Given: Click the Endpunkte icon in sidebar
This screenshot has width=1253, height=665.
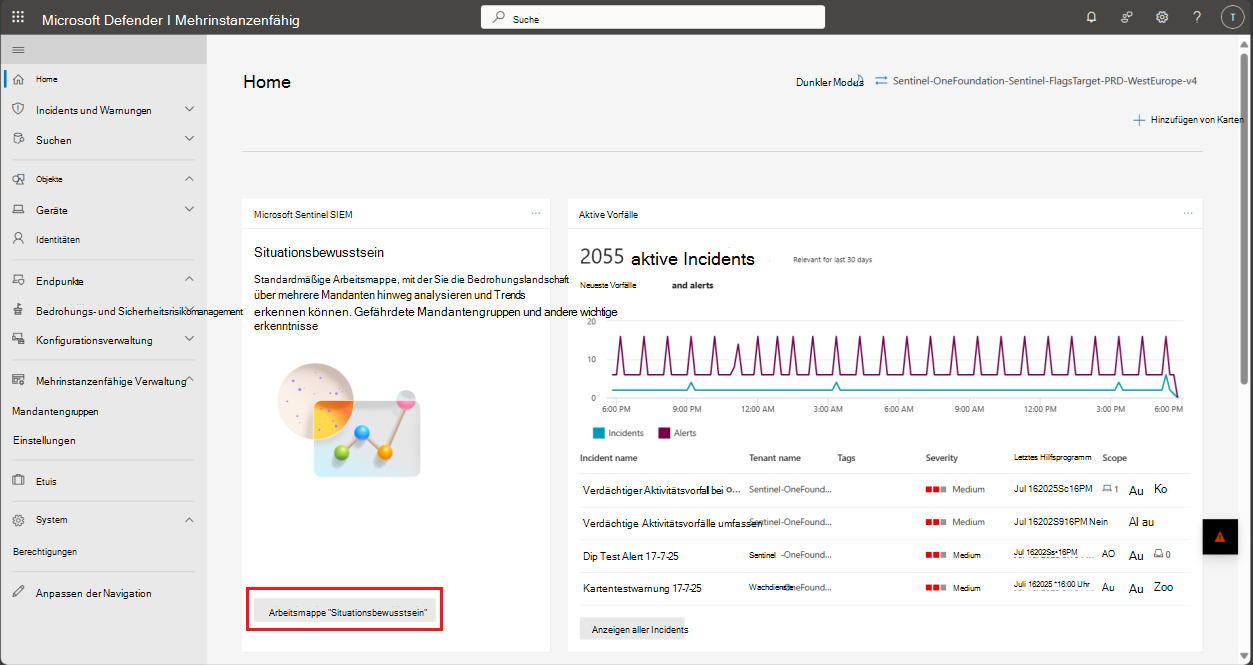Looking at the screenshot, I should click(18, 281).
